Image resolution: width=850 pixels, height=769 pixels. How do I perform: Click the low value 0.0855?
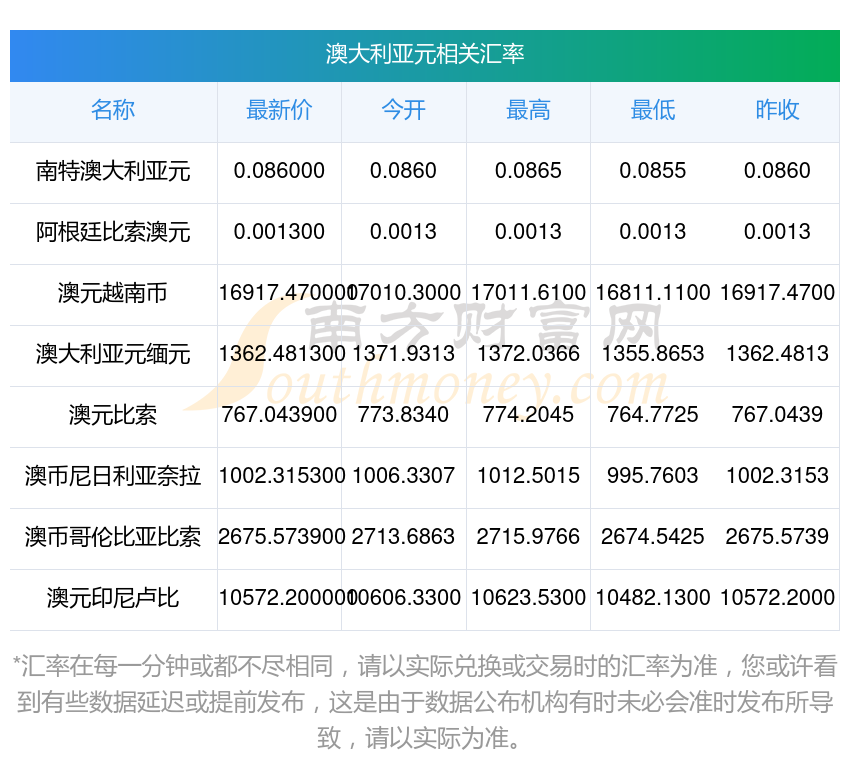tap(653, 171)
